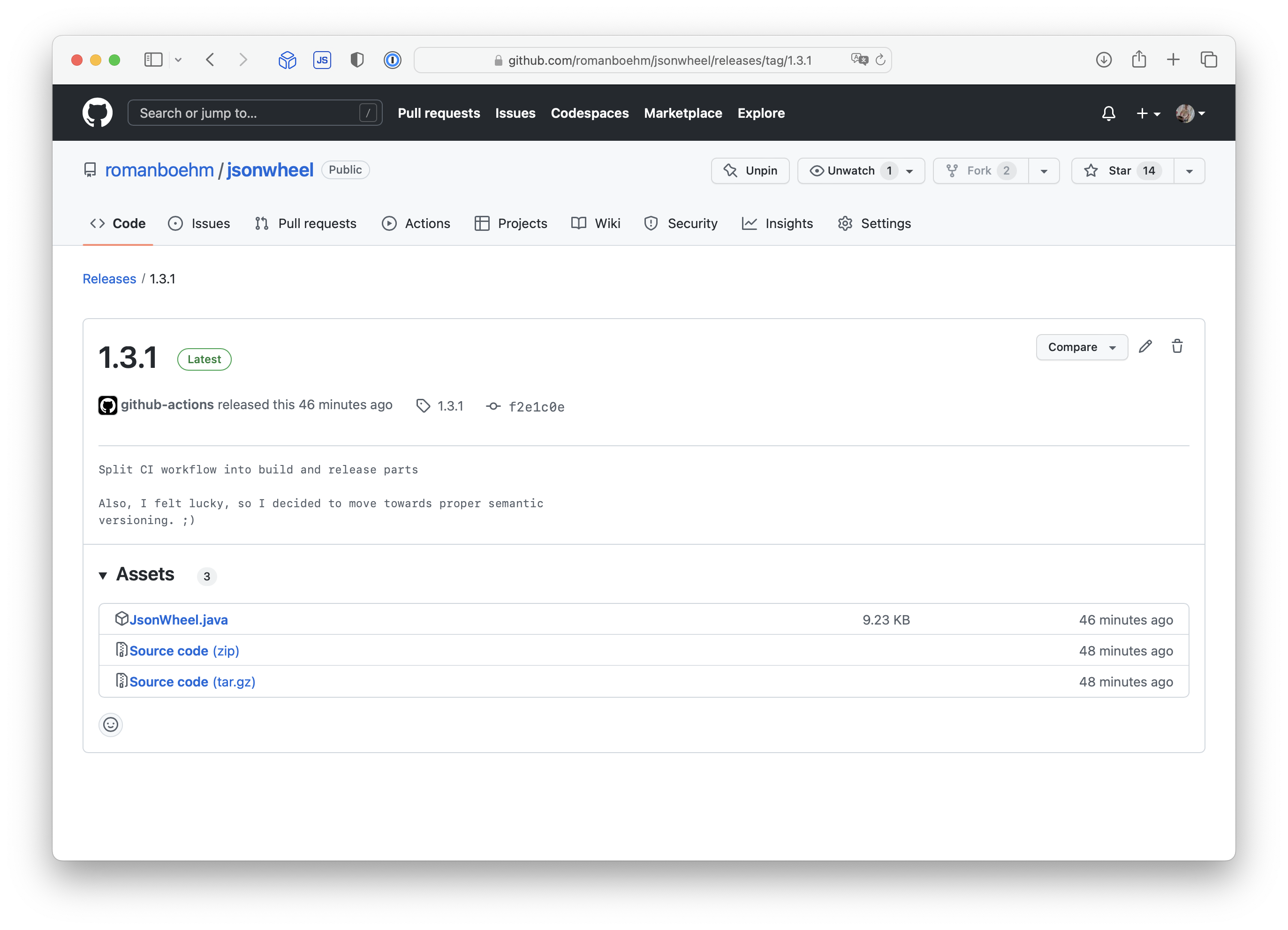Open the Marketplace menu item
This screenshot has height=930, width=1288.
[682, 113]
